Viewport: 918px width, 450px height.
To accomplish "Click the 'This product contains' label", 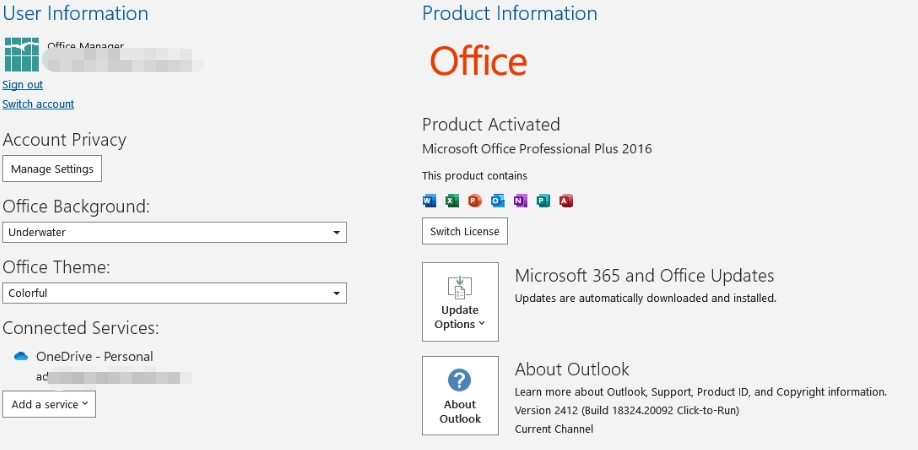I will [475, 176].
